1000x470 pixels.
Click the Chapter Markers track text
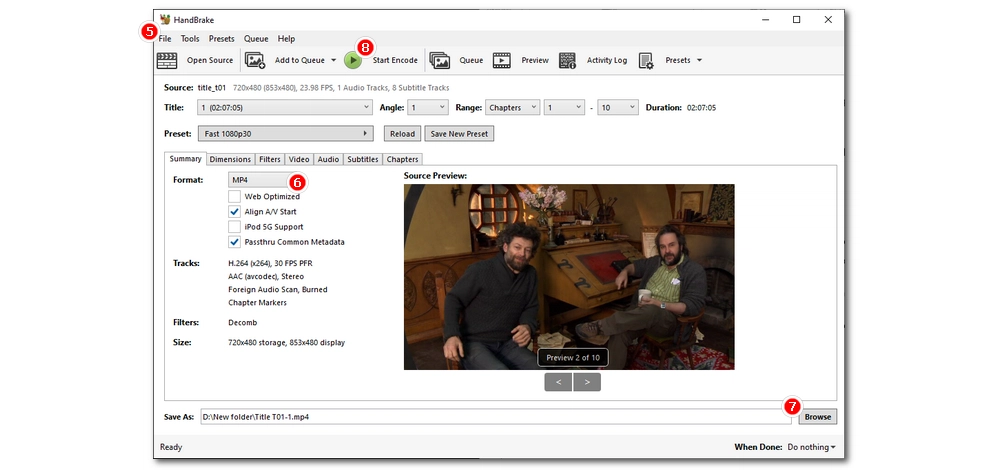click(258, 303)
